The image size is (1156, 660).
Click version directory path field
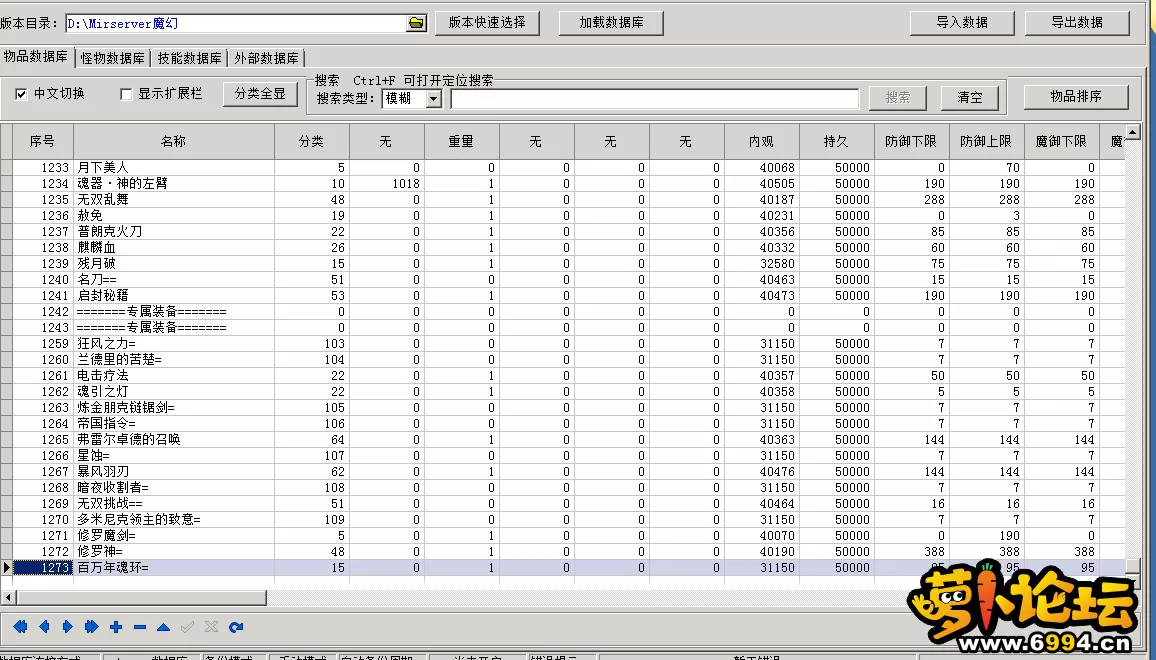(236, 23)
